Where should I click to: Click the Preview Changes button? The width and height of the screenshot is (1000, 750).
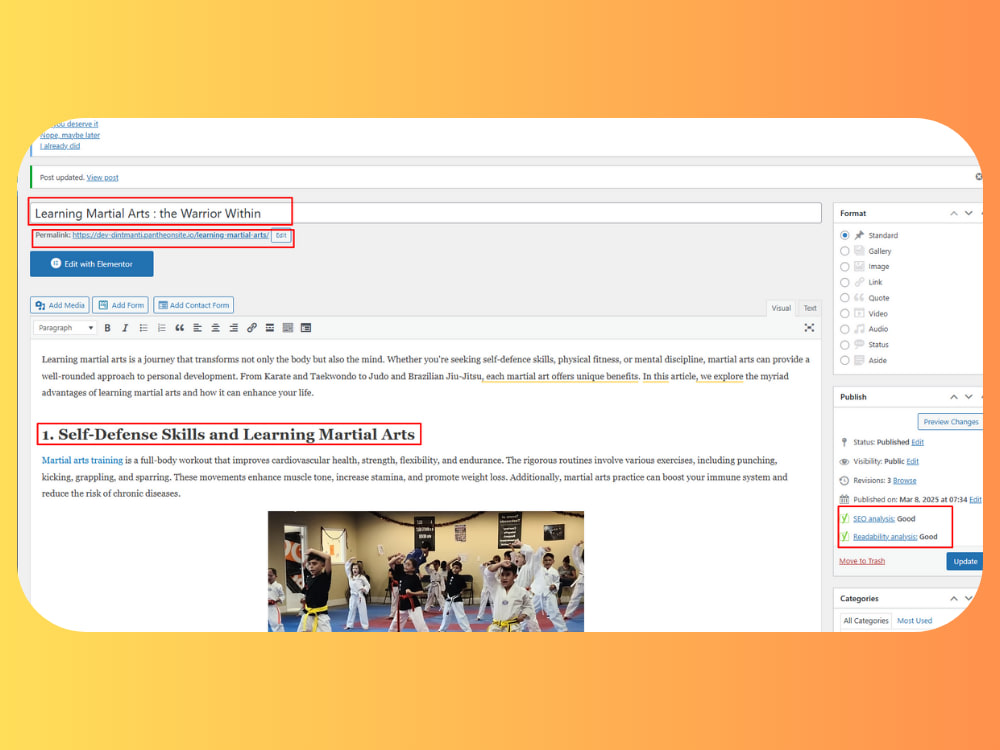(950, 422)
